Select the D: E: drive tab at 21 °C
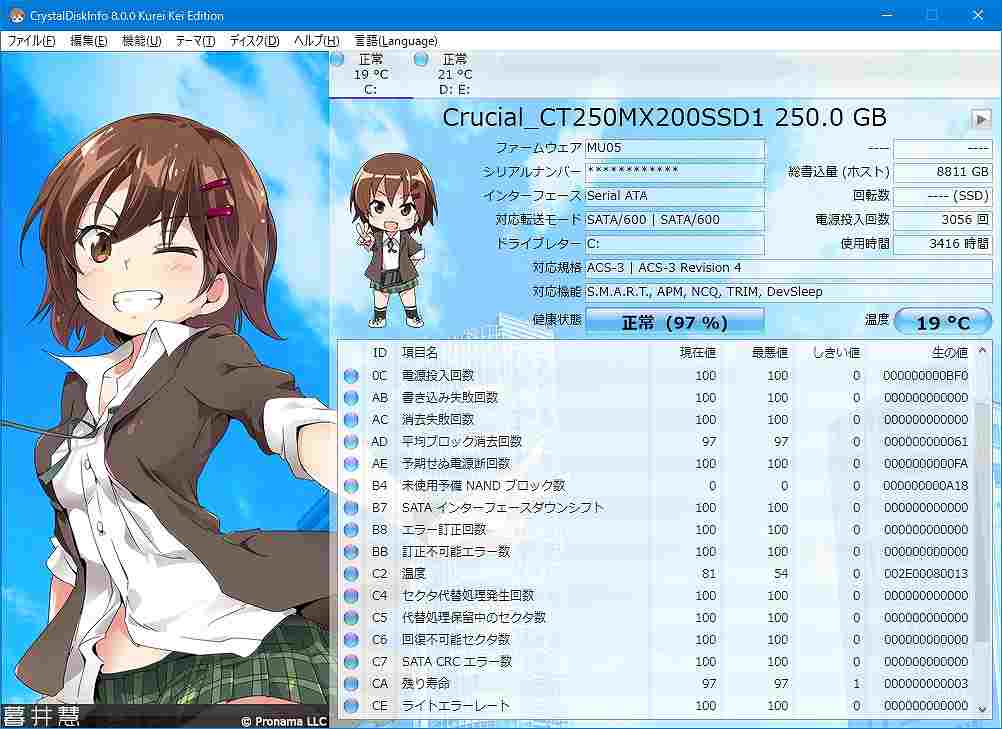The height and width of the screenshot is (729, 1002). tap(454, 75)
